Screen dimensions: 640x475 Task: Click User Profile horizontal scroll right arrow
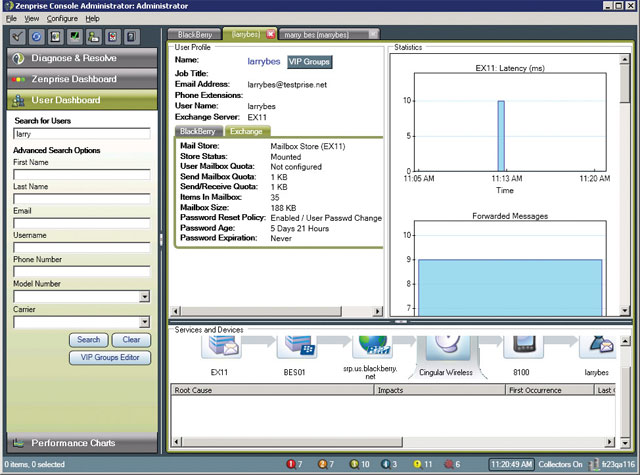coord(378,311)
